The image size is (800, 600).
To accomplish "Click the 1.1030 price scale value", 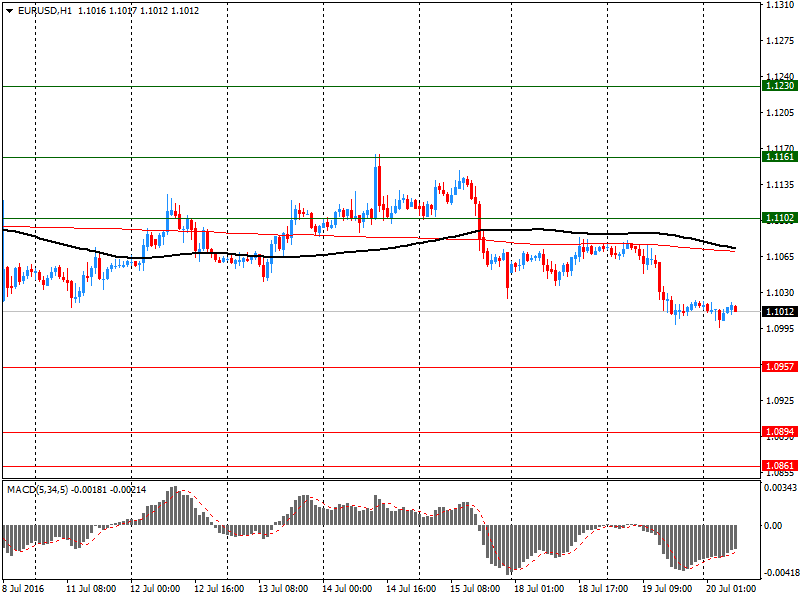I will [780, 293].
